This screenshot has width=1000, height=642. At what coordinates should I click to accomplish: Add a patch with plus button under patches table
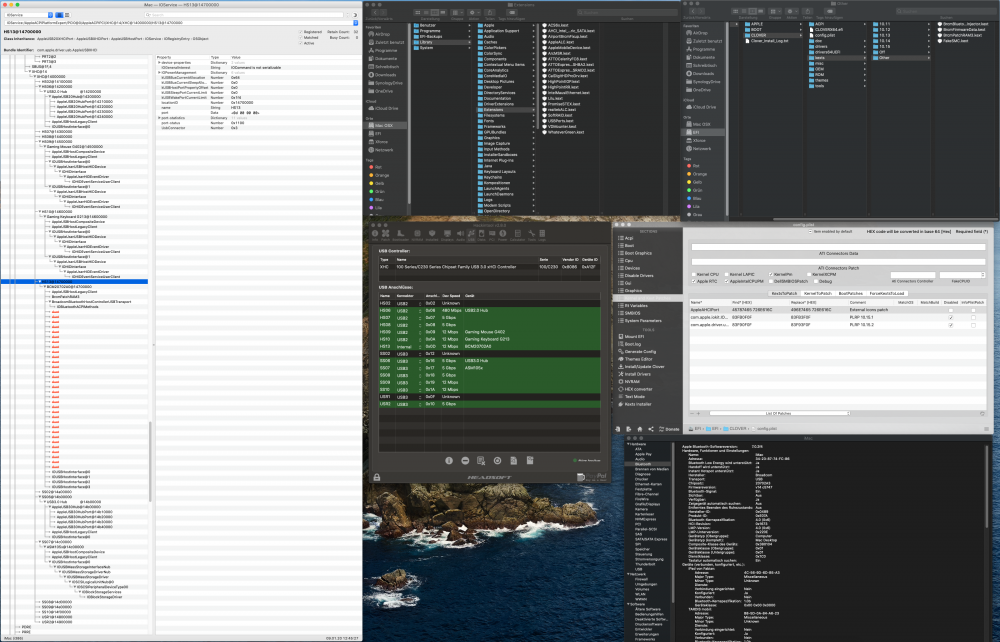coord(698,413)
